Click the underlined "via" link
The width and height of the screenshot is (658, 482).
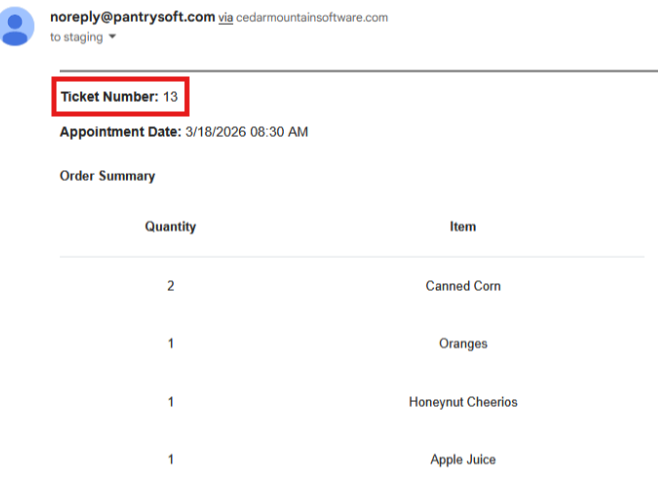pos(225,18)
